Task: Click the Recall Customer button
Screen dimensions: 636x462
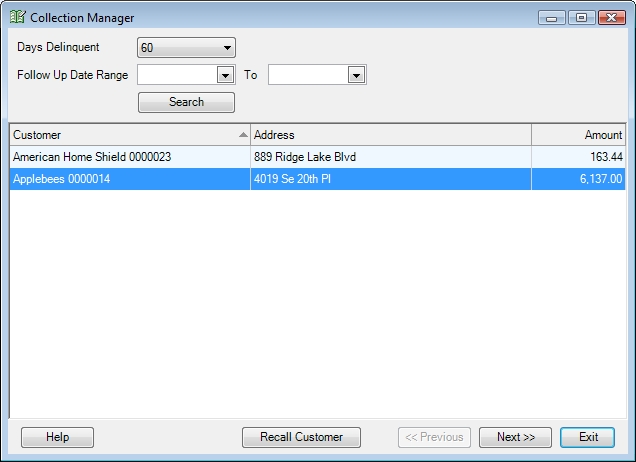Action: [x=301, y=437]
